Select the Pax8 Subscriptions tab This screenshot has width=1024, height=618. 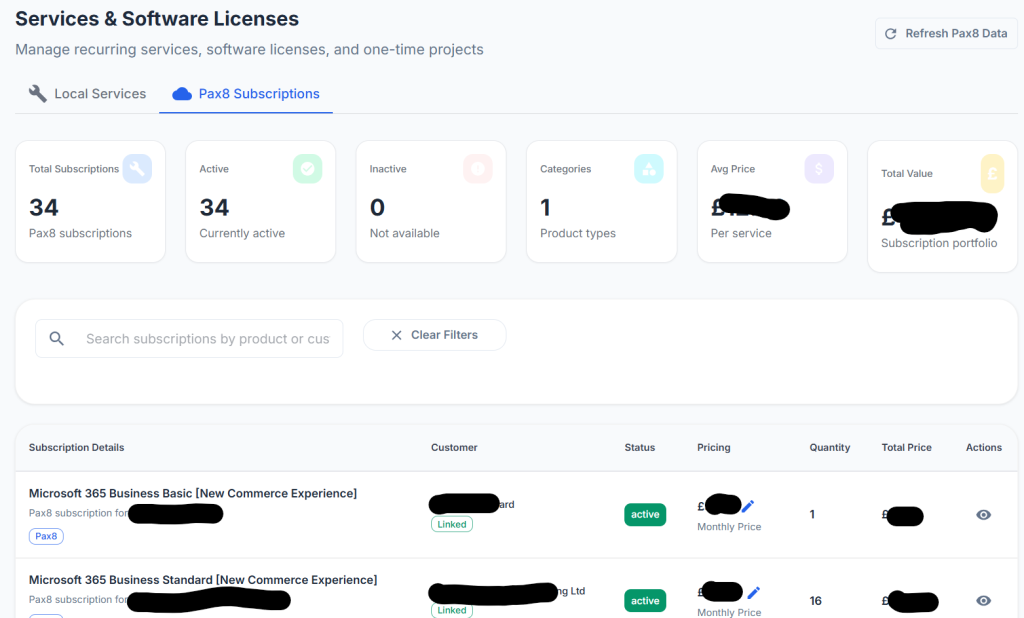246,93
